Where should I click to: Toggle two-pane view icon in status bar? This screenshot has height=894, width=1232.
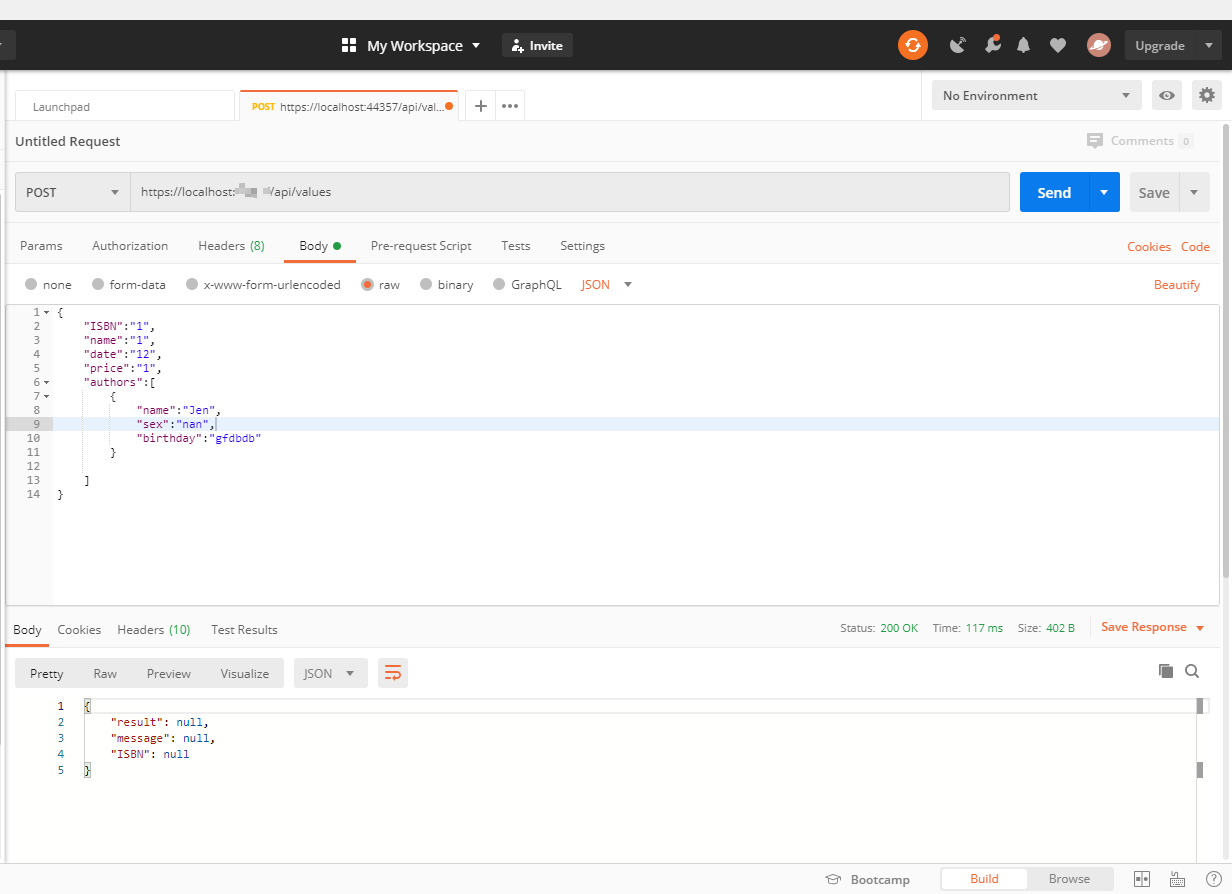pyautogui.click(x=1142, y=879)
